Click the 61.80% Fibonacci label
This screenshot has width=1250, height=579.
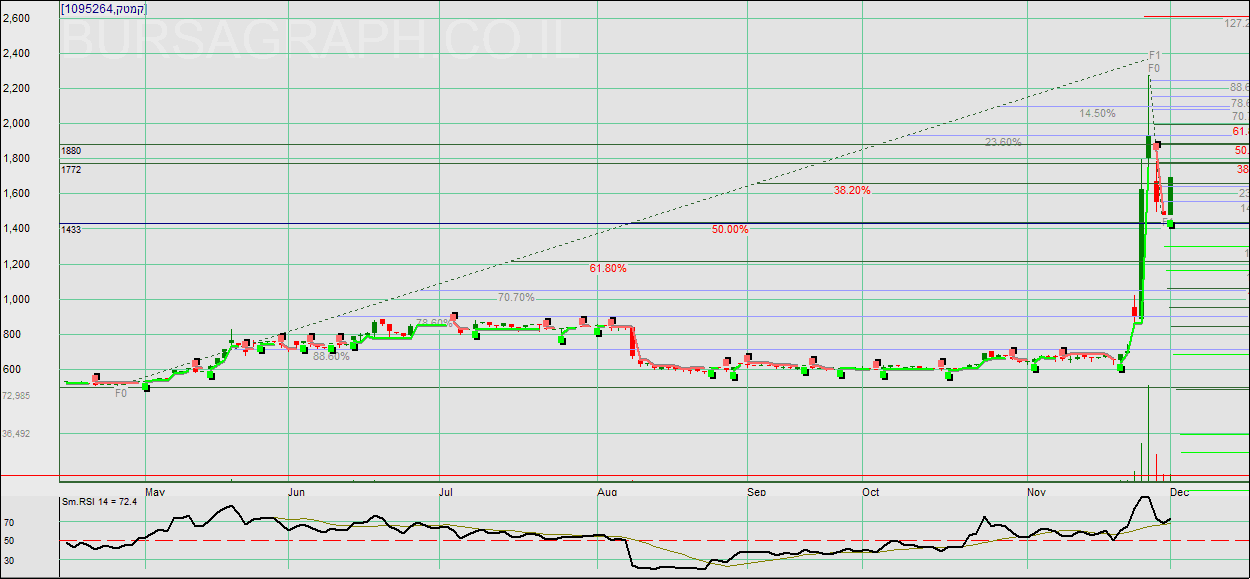point(608,268)
